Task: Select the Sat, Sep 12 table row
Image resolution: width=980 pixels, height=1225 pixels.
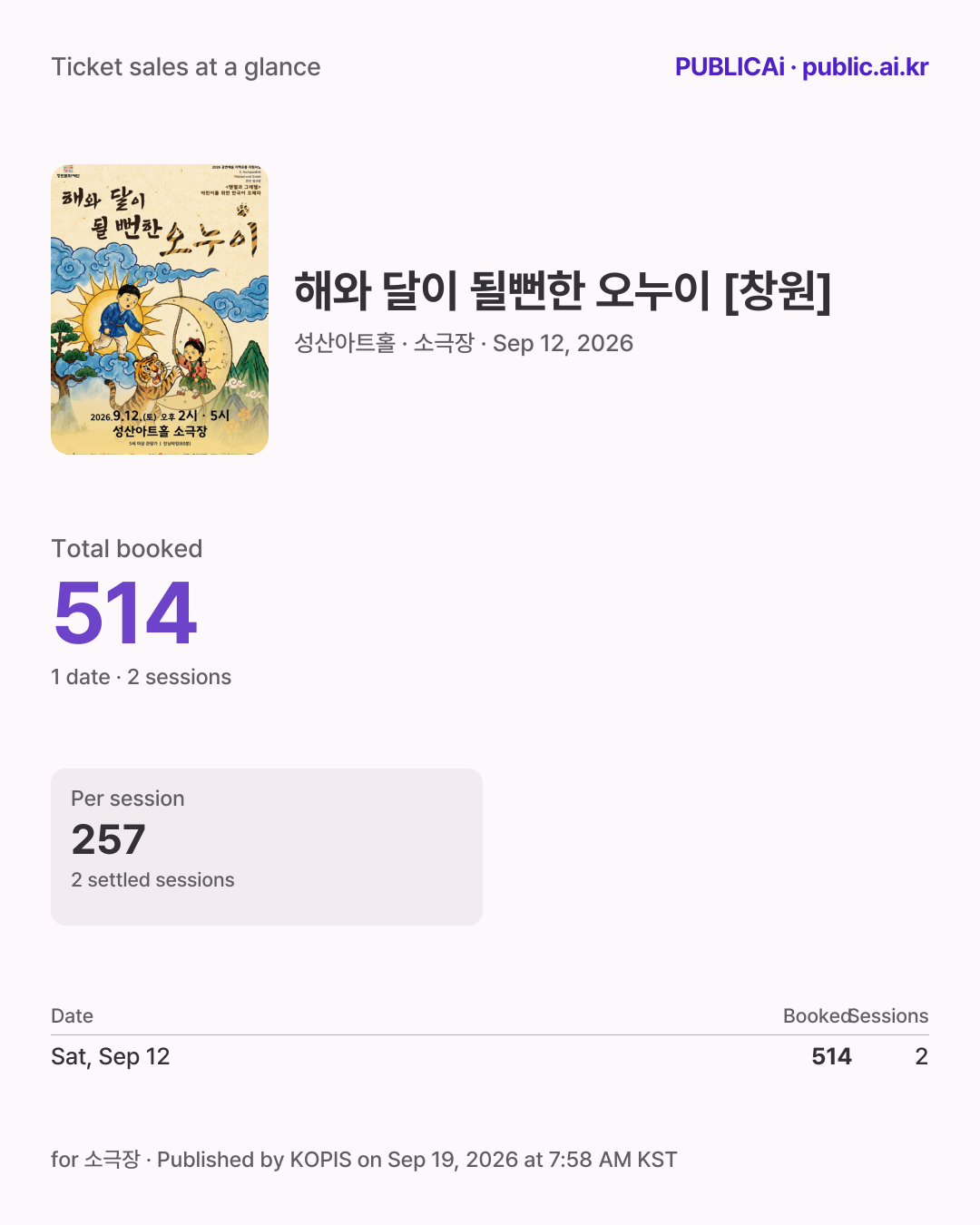Action: [490, 1056]
